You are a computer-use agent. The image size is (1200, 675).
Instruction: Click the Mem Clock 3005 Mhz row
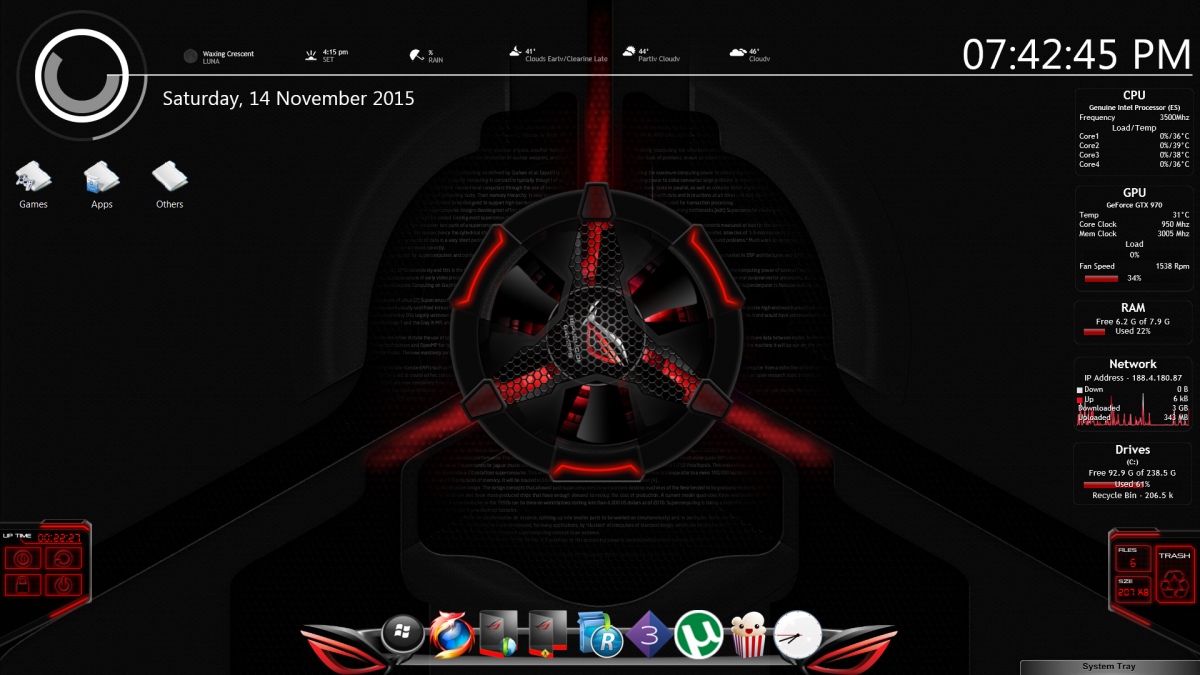[x=1133, y=233]
